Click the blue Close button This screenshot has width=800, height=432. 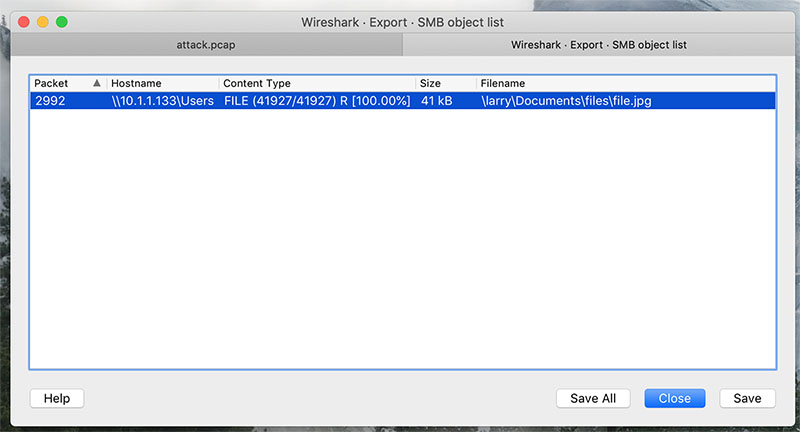[x=674, y=398]
